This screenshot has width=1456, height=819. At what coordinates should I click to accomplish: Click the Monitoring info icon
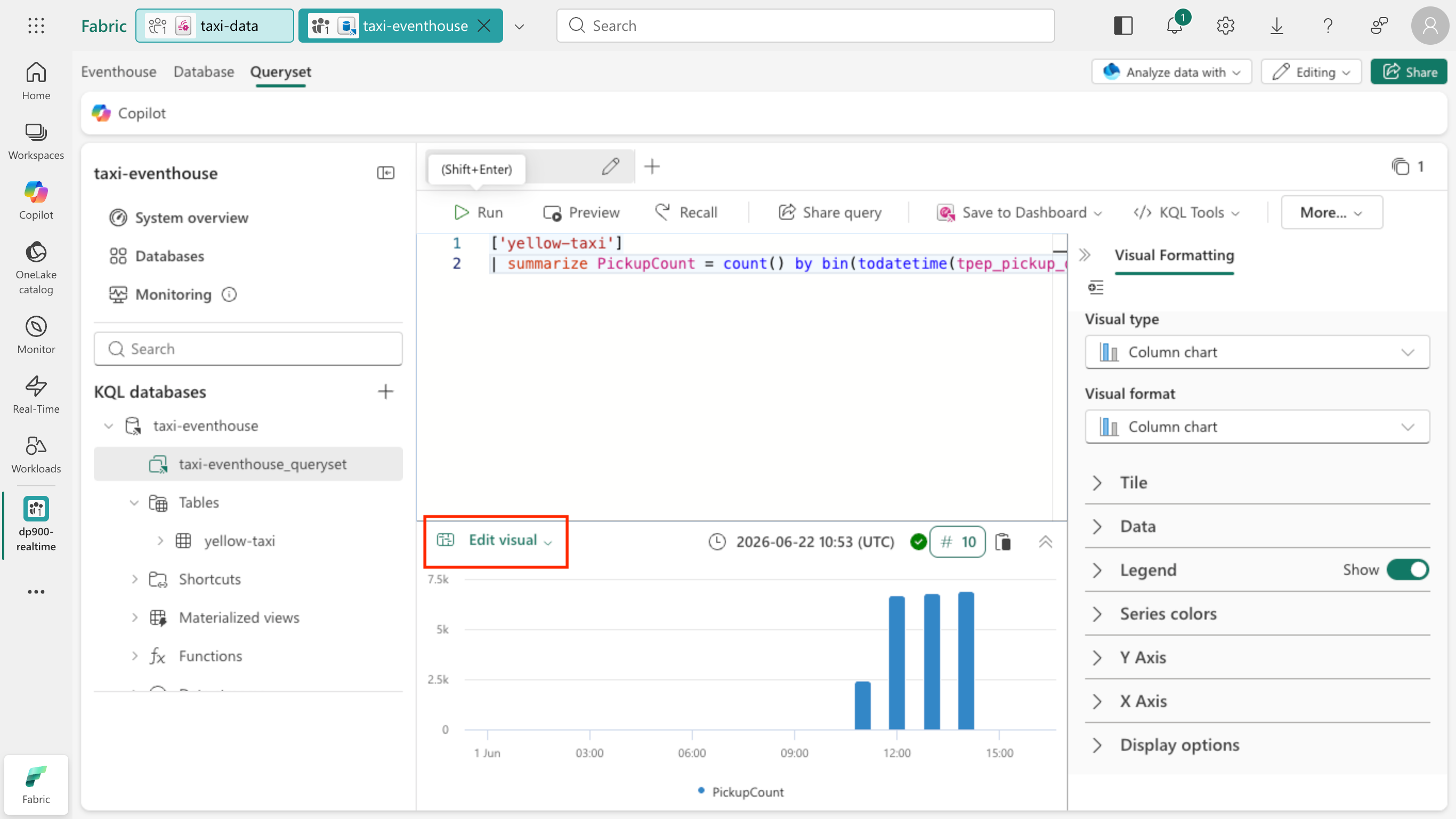click(x=229, y=294)
